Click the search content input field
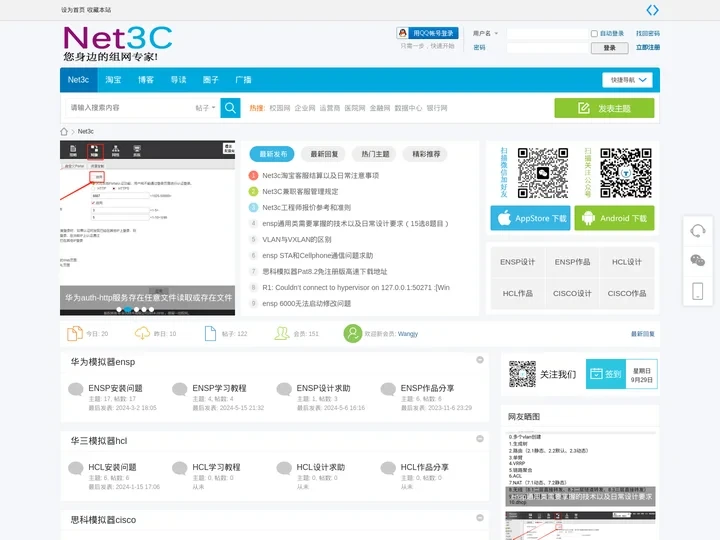 (x=130, y=108)
